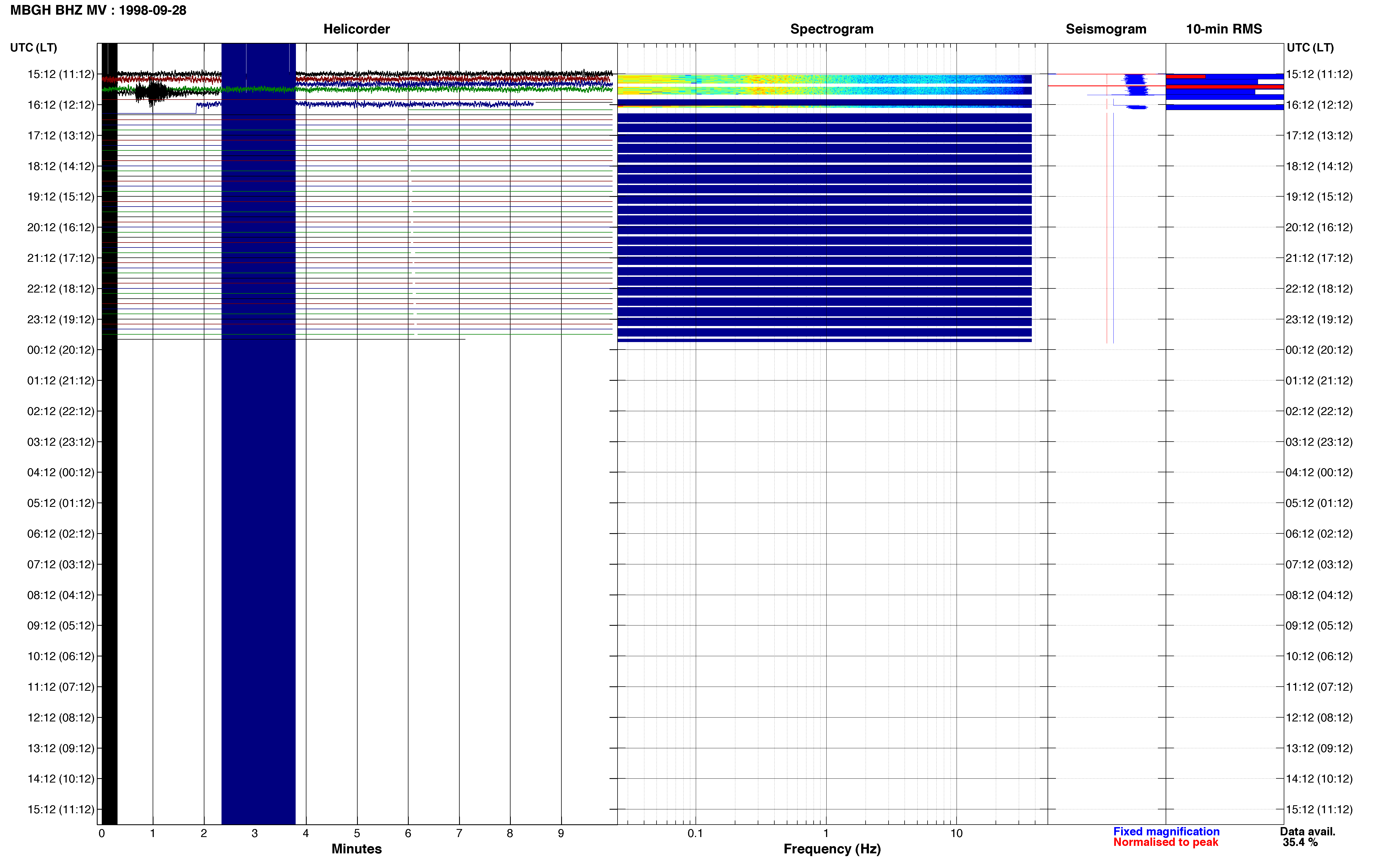Click the left-axis '15:12 (11:12)' label at the bottom
This screenshot has height=868, width=1388.
[x=61, y=809]
